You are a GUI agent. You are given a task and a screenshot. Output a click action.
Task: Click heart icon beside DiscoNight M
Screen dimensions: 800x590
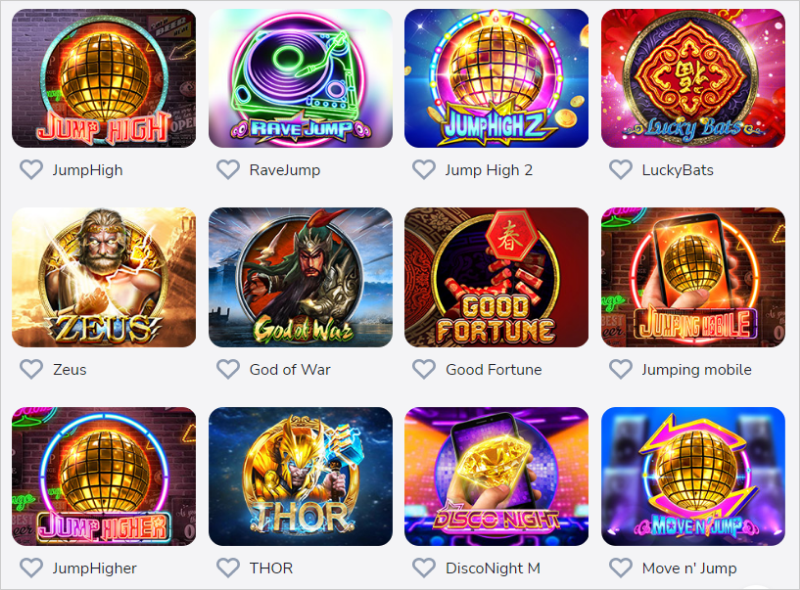click(424, 568)
